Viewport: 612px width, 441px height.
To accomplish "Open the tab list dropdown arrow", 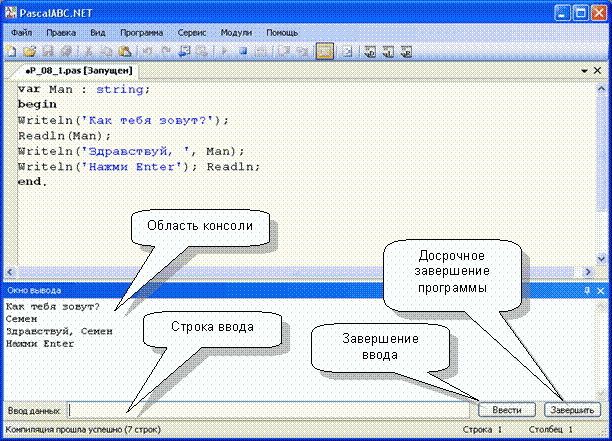I will click(x=585, y=71).
